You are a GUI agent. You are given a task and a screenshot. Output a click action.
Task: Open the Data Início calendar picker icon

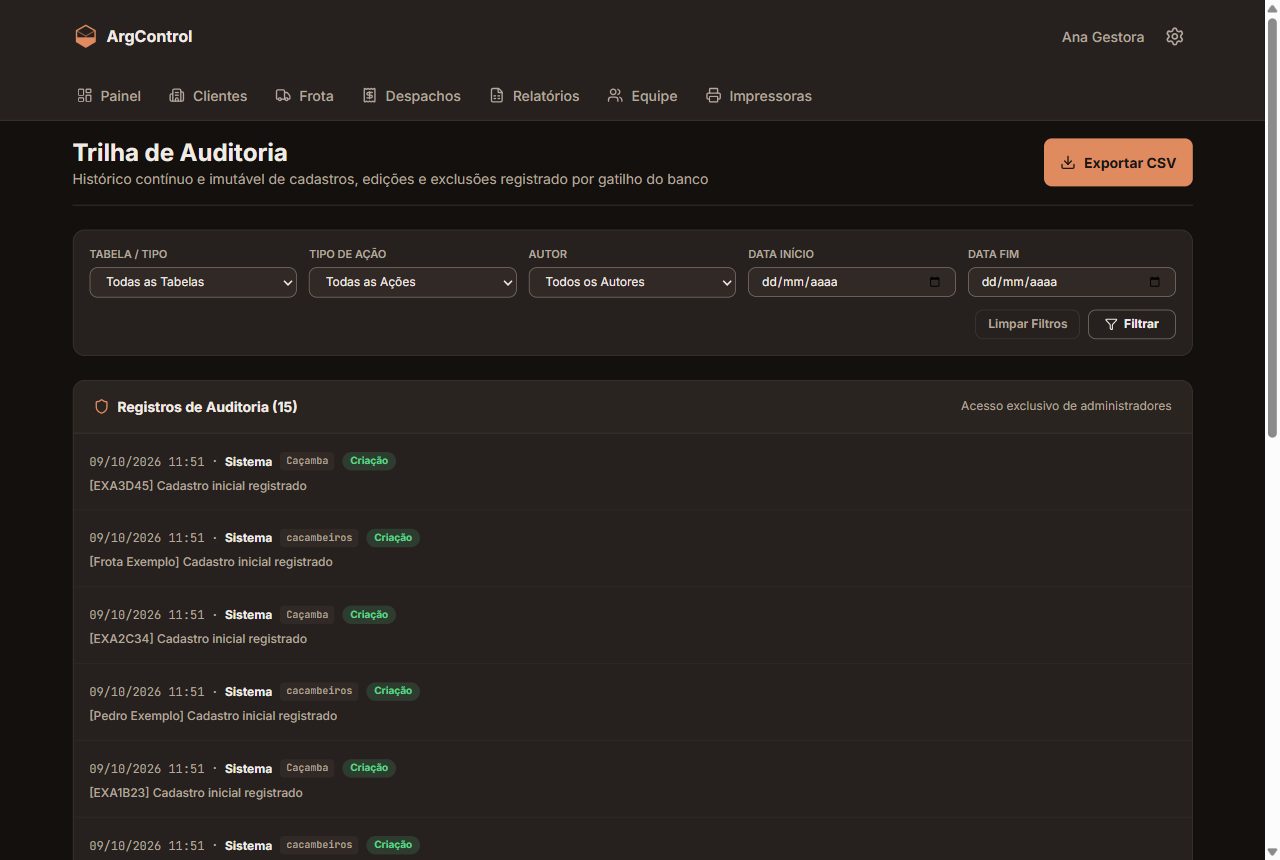pyautogui.click(x=935, y=282)
